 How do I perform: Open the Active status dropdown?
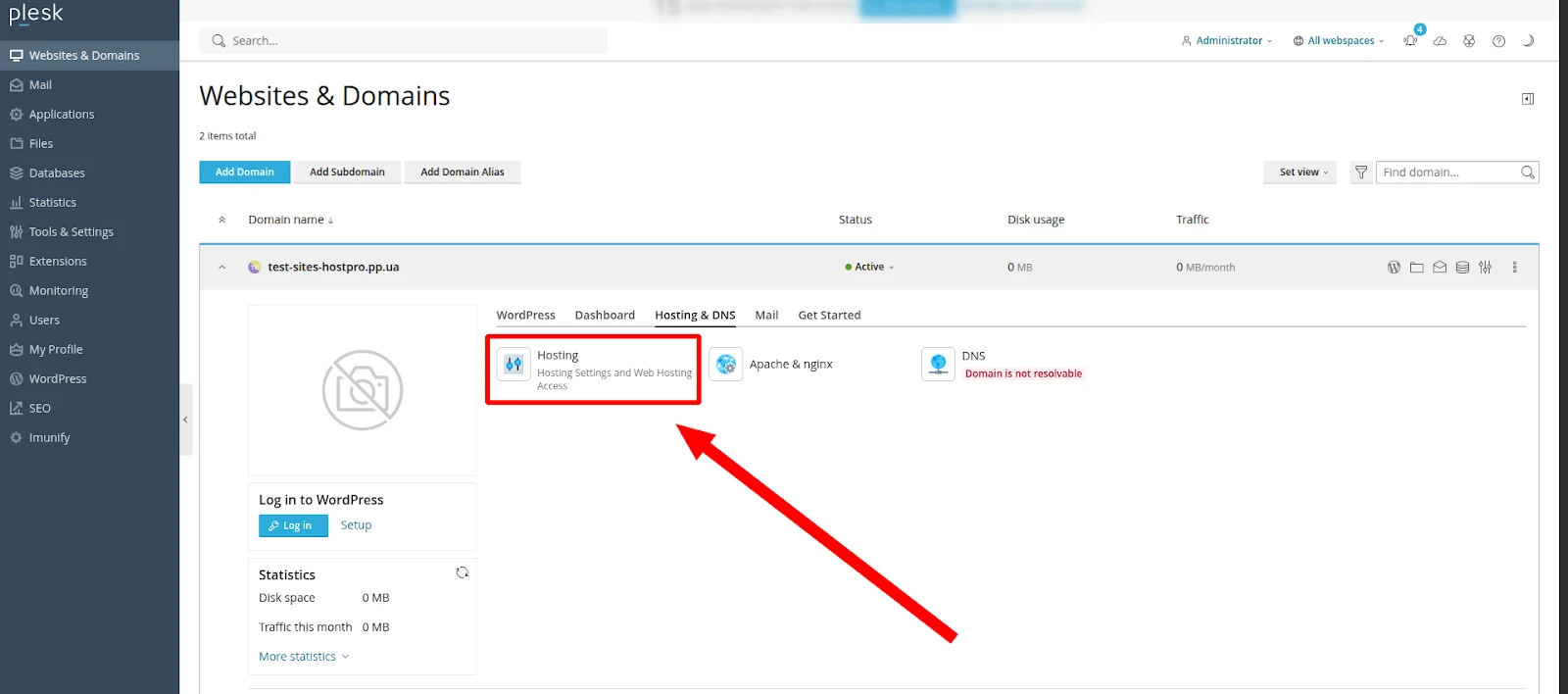click(x=870, y=268)
